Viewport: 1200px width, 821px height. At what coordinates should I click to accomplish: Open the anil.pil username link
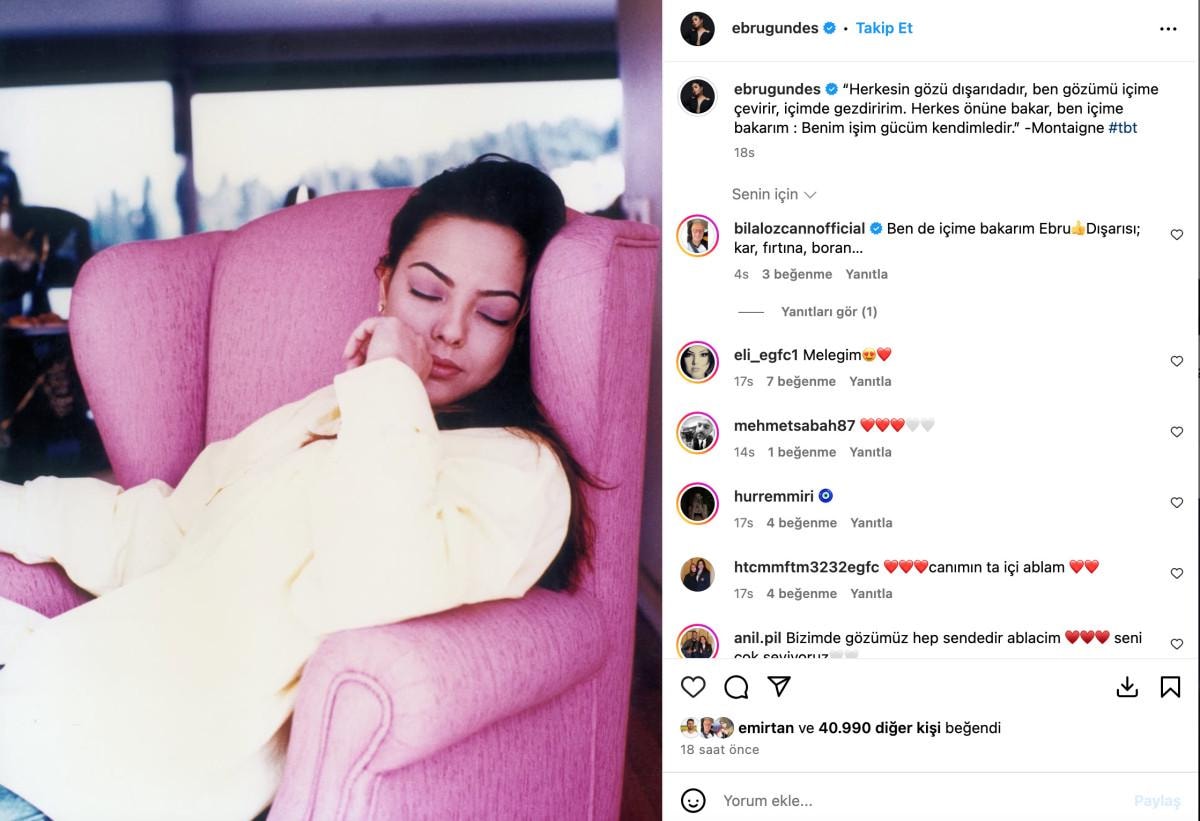pos(758,638)
